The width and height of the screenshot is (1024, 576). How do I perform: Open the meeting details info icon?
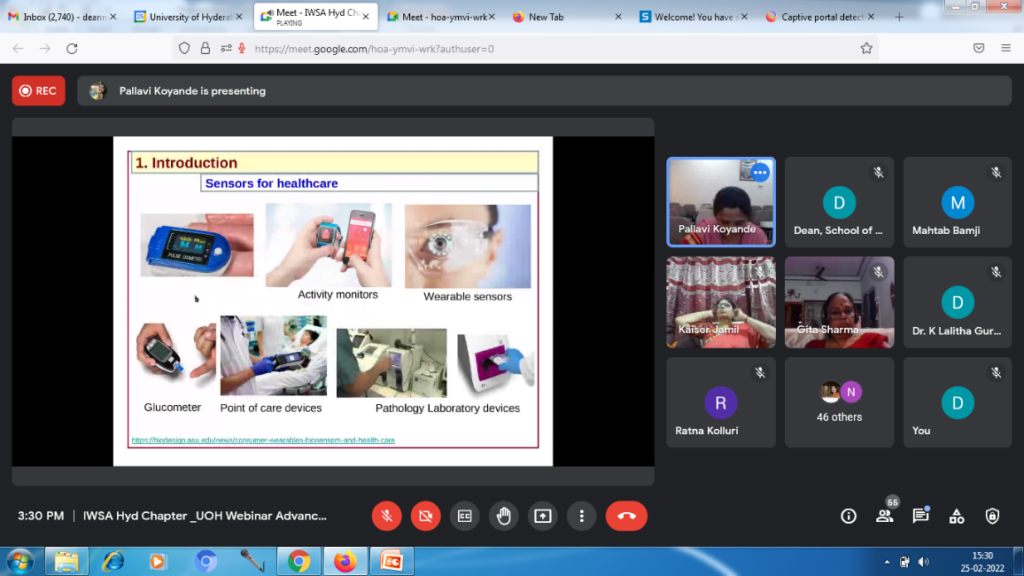848,516
